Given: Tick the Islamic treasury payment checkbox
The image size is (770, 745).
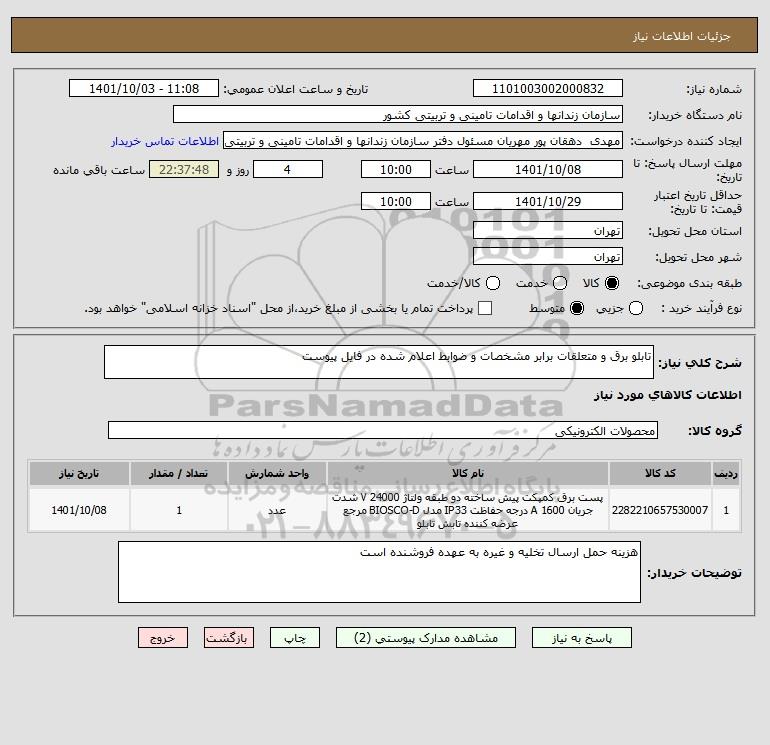Looking at the screenshot, I should [x=485, y=308].
